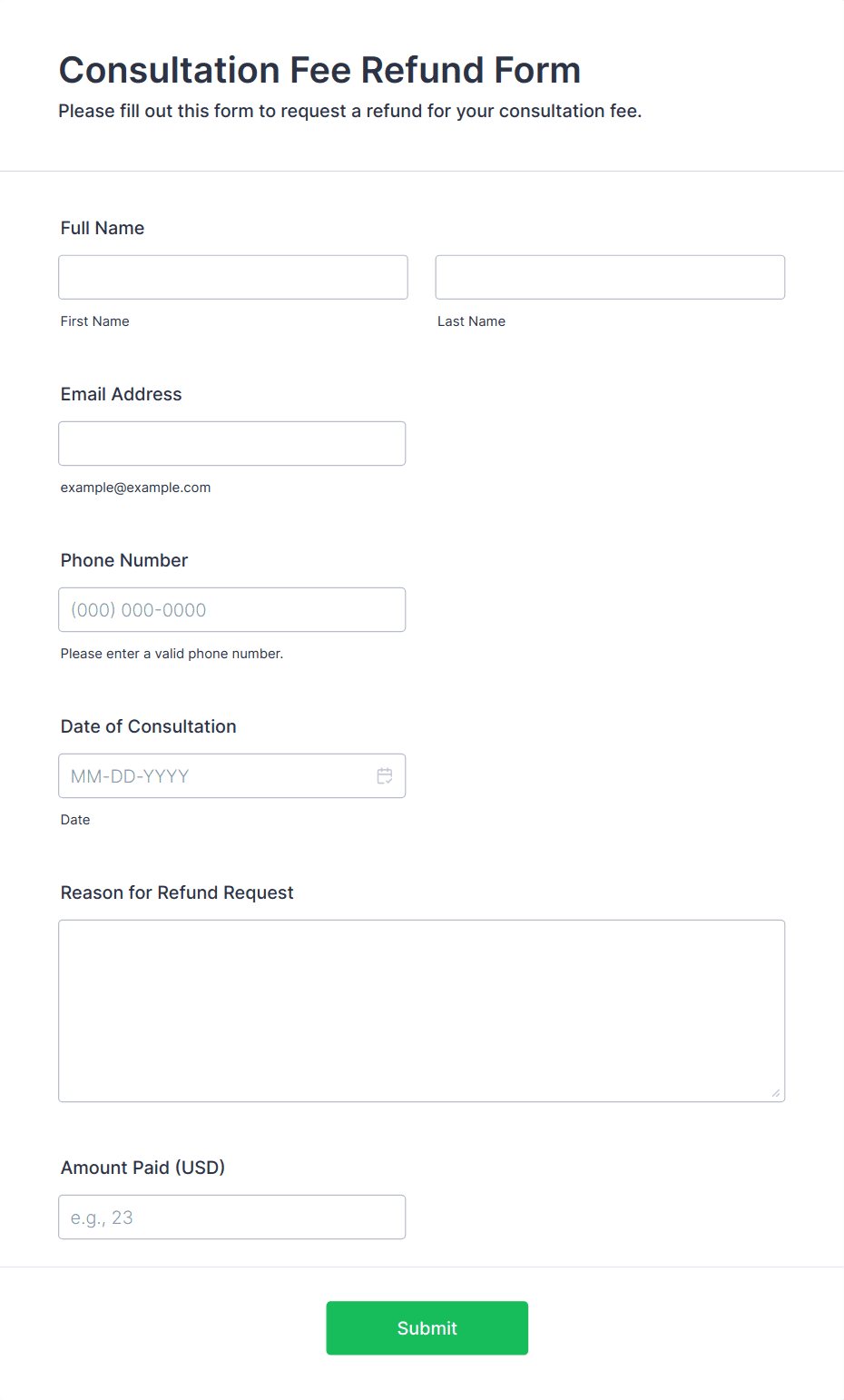Click the example@example.com hint text
Image resolution: width=844 pixels, height=1400 pixels.
tap(136, 488)
